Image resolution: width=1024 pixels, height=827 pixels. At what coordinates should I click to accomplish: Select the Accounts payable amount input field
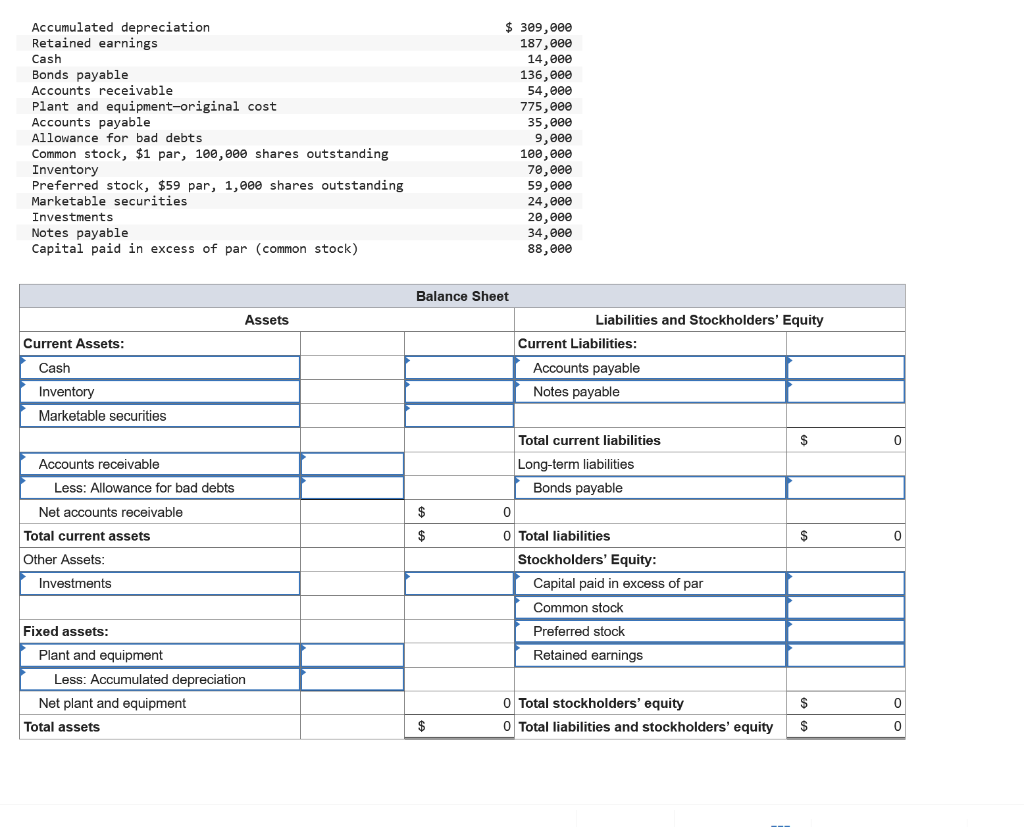pos(845,367)
